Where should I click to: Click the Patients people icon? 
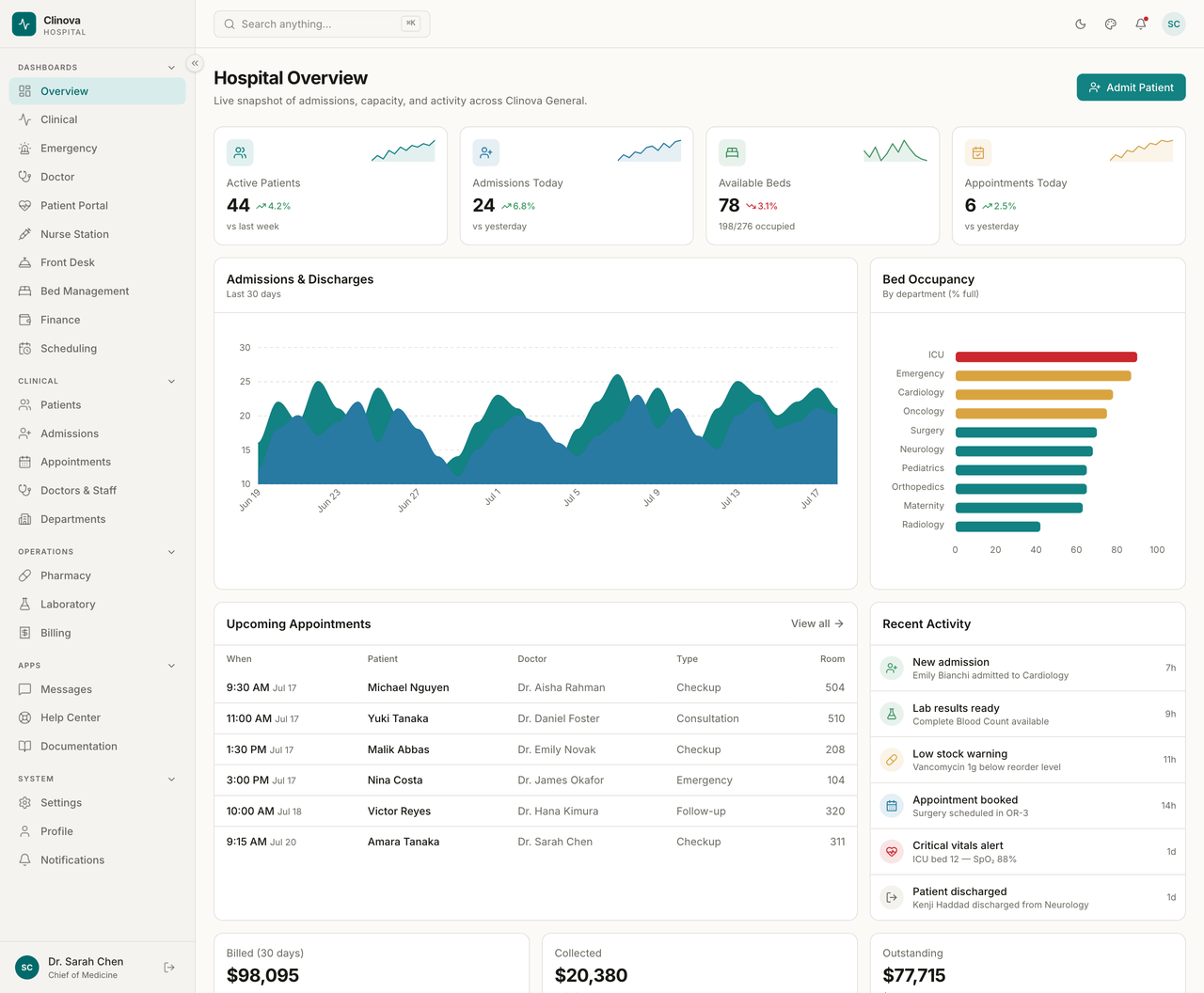tap(25, 405)
